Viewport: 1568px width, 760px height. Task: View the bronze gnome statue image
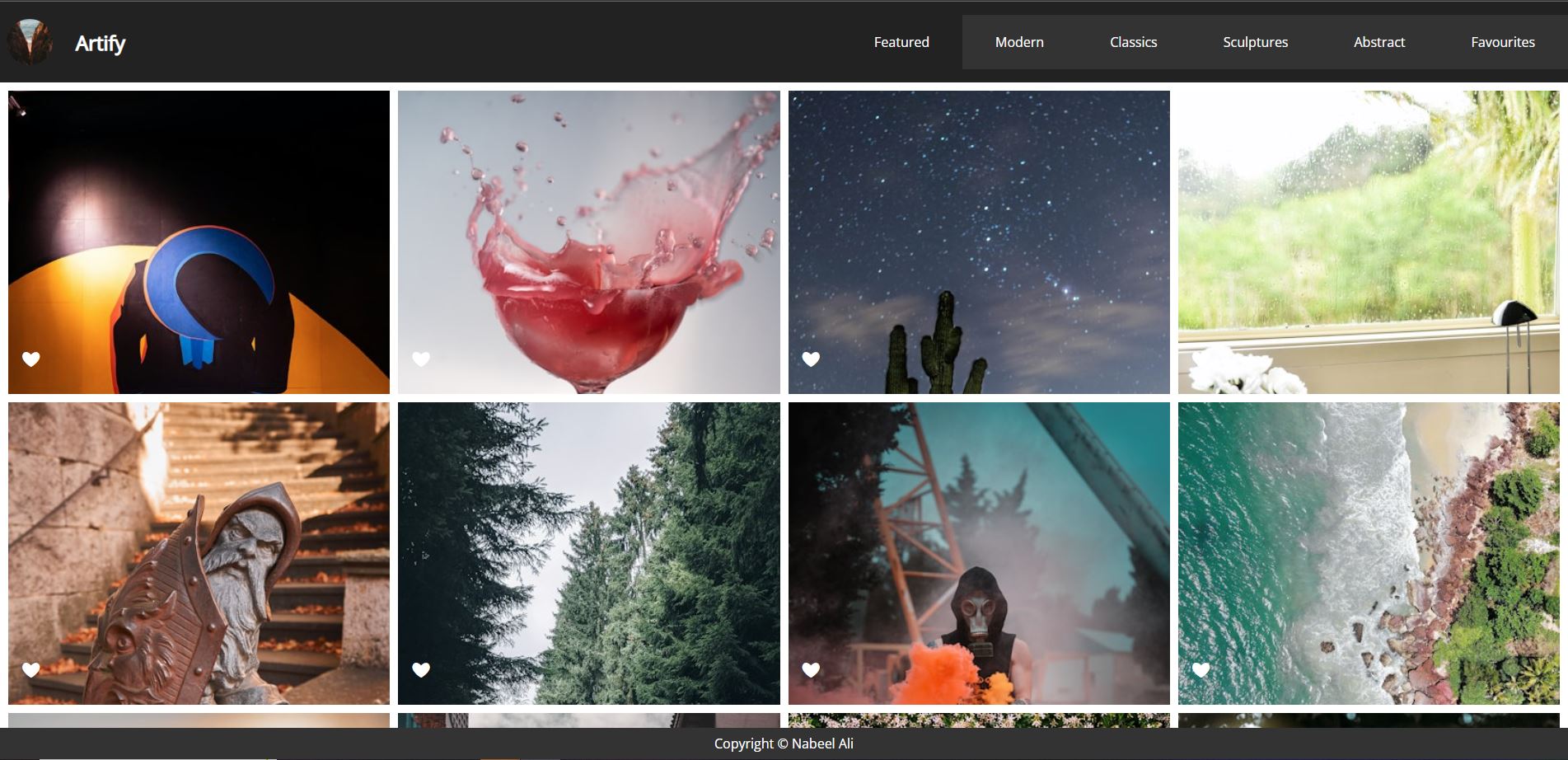click(199, 553)
